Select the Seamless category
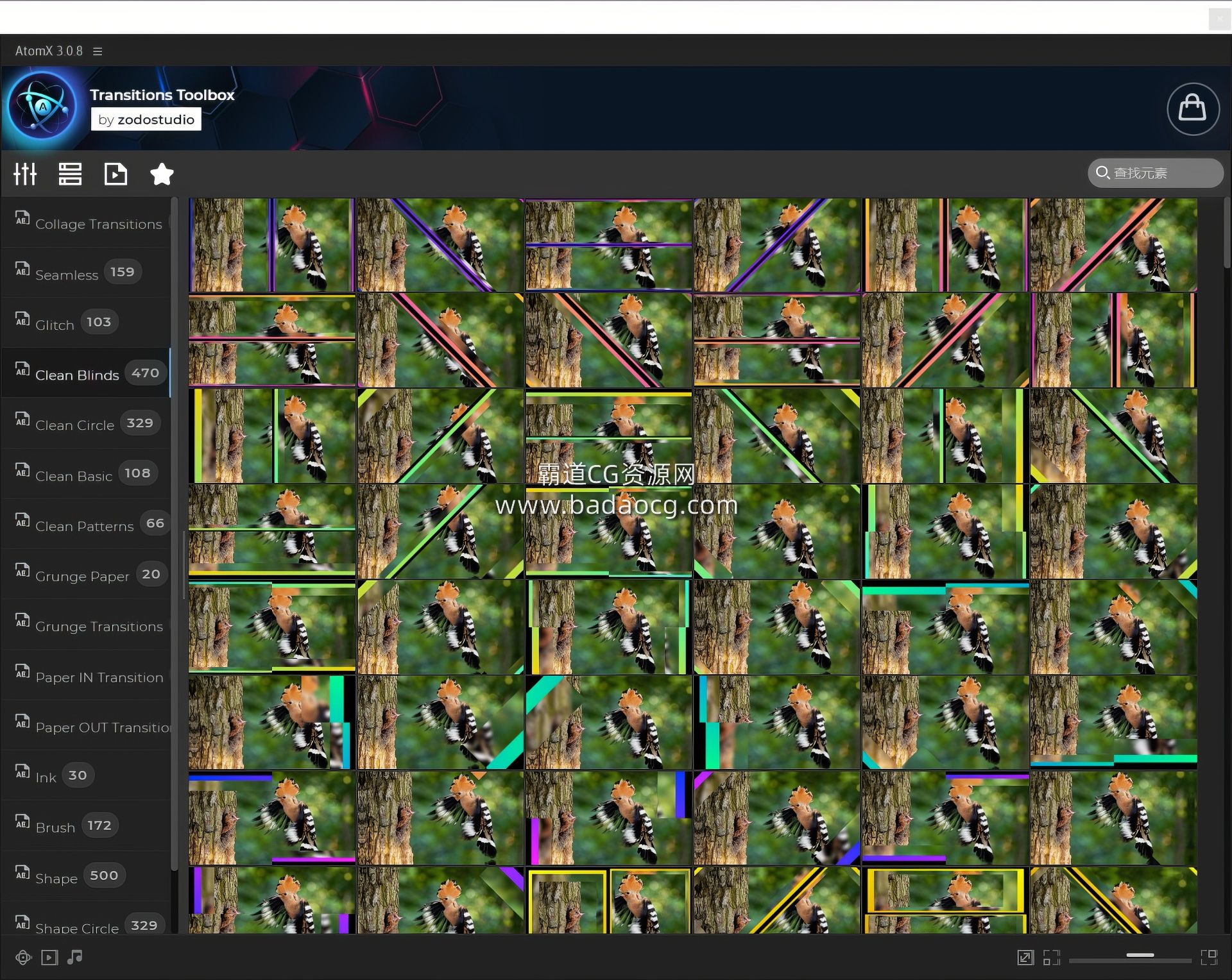This screenshot has width=1232, height=980. pyautogui.click(x=86, y=273)
